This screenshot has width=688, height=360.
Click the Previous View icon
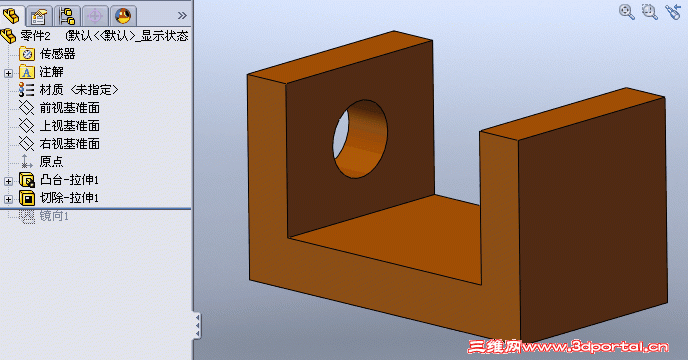[x=673, y=12]
